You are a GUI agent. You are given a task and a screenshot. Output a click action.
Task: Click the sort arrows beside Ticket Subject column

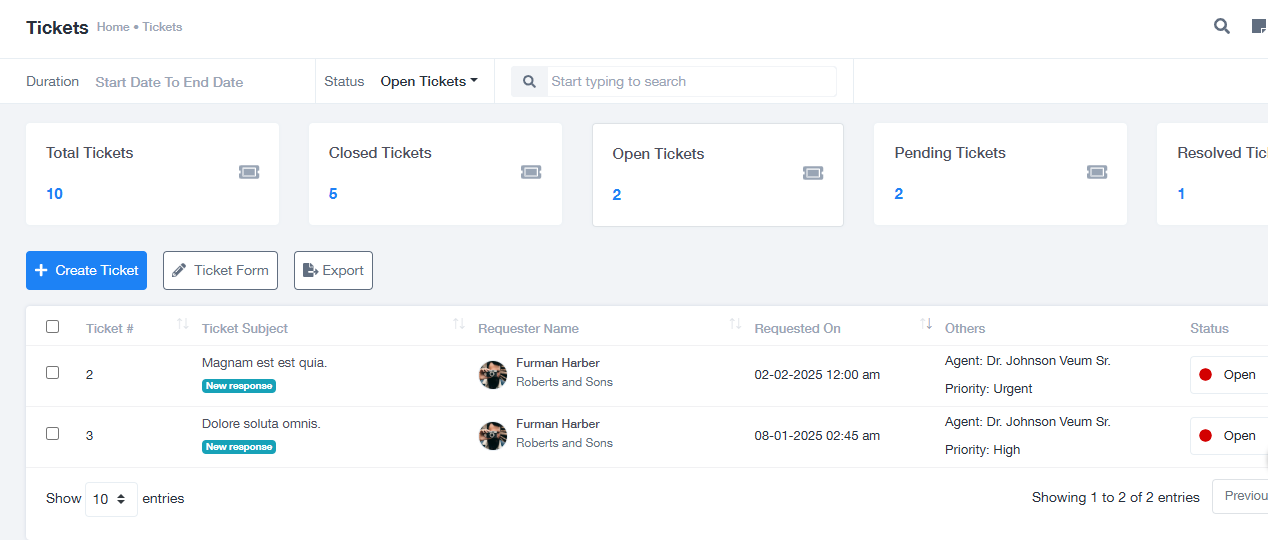[458, 324]
